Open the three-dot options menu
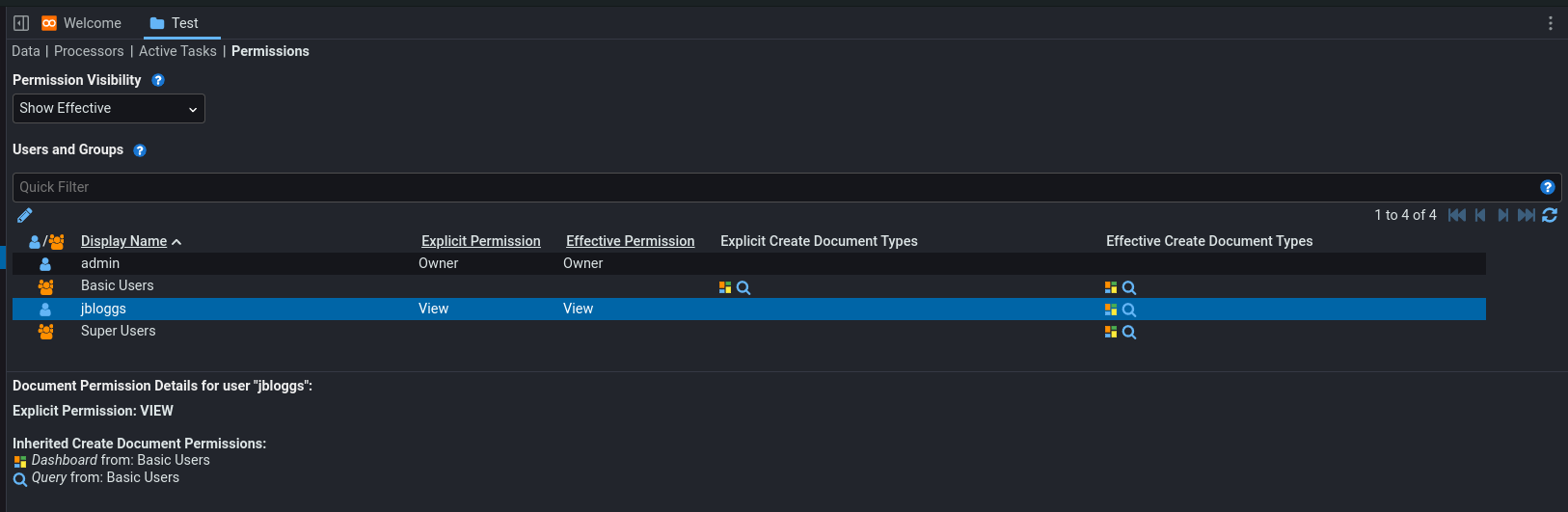1568x512 pixels. click(x=1551, y=23)
